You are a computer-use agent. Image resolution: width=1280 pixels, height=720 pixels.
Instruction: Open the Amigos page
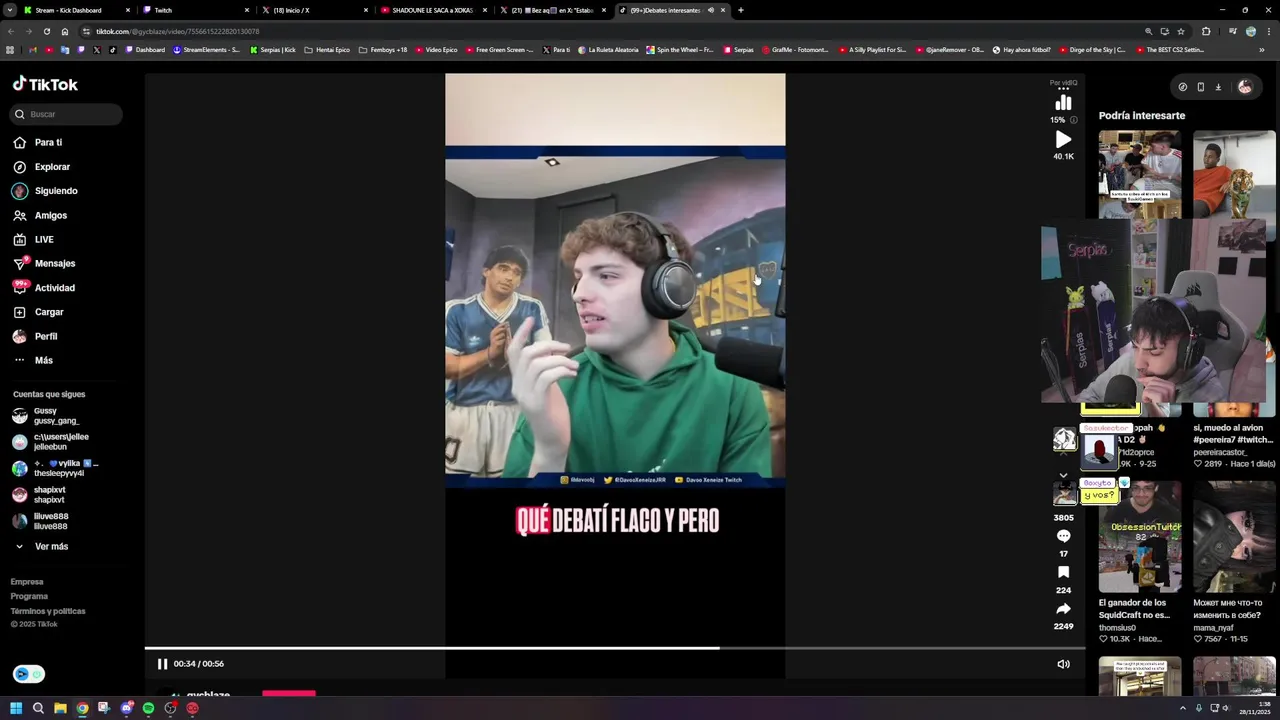click(x=40, y=215)
